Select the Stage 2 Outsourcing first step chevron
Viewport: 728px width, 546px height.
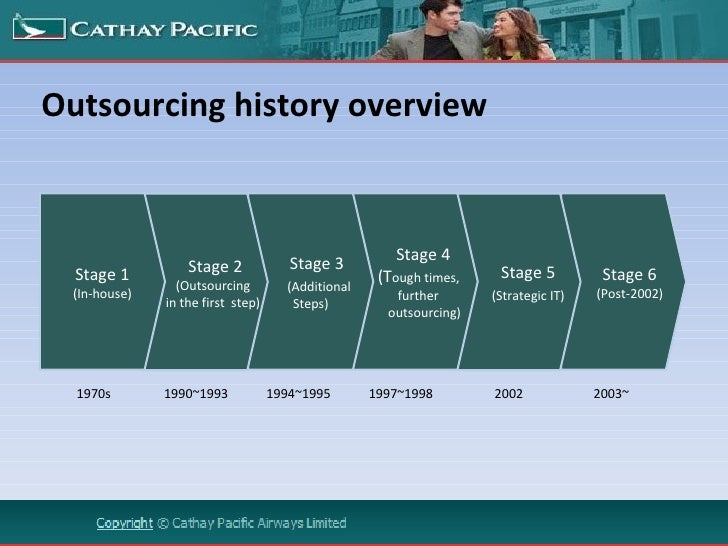point(207,282)
